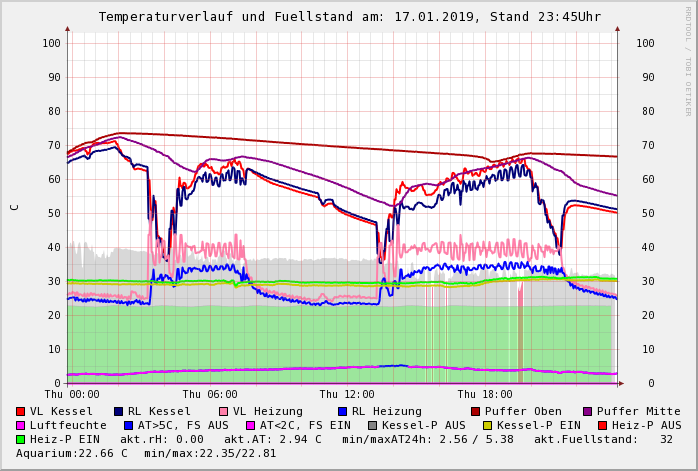
Task: Click the Thu 12:00 time axis label
Action: [x=347, y=395]
